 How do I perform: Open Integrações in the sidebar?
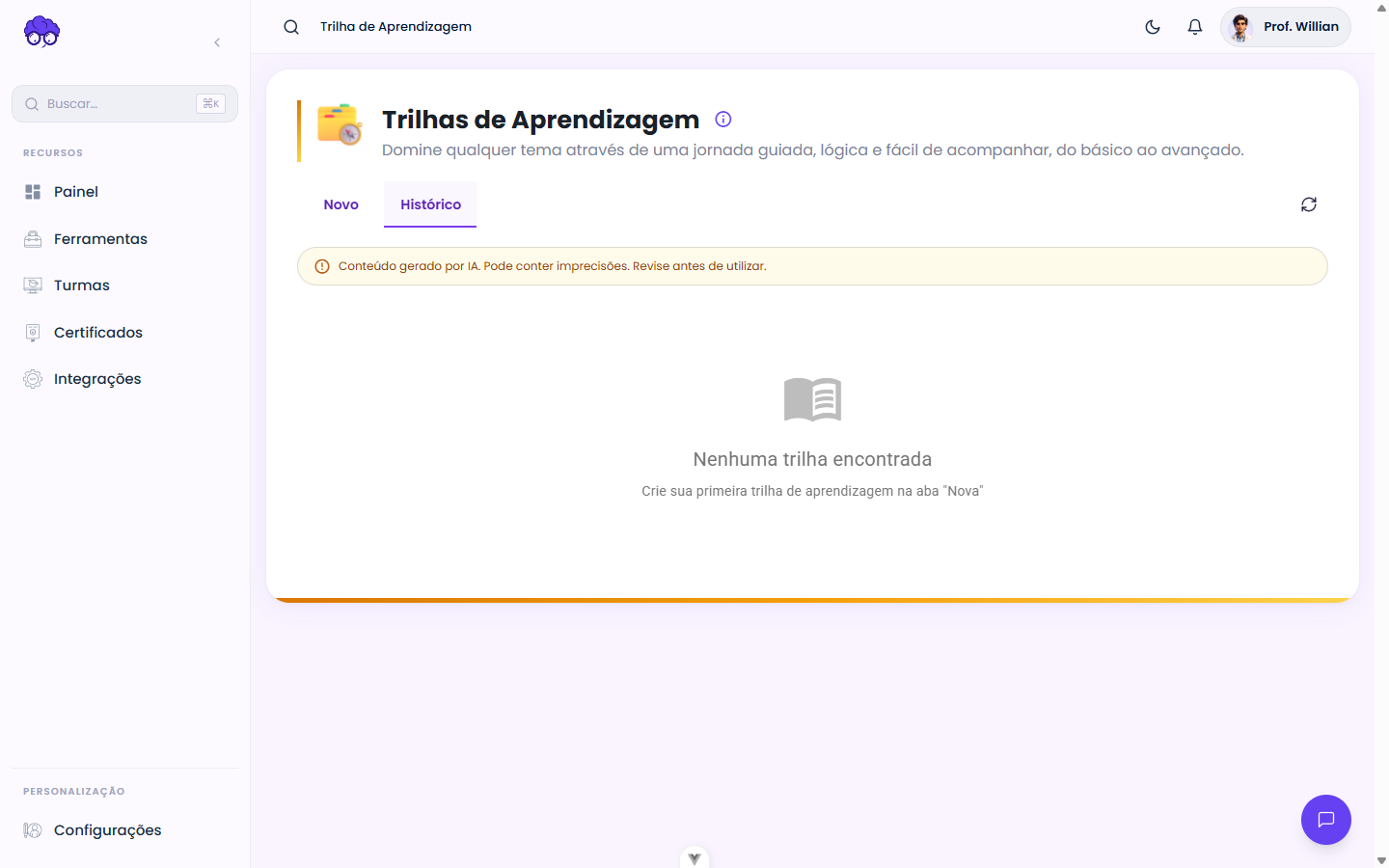tap(124, 379)
